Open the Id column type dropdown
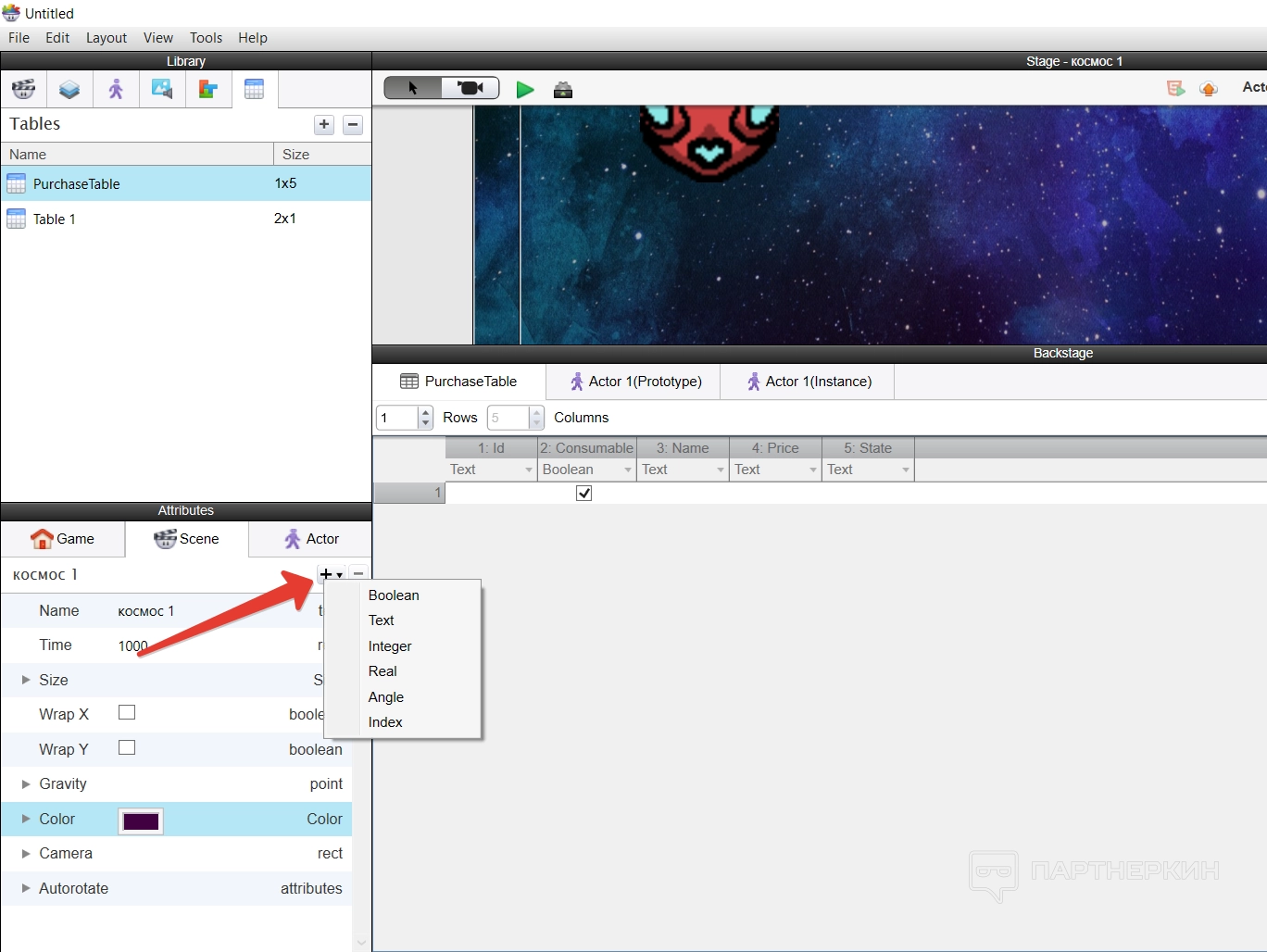Viewport: 1267px width, 952px height. (x=529, y=470)
